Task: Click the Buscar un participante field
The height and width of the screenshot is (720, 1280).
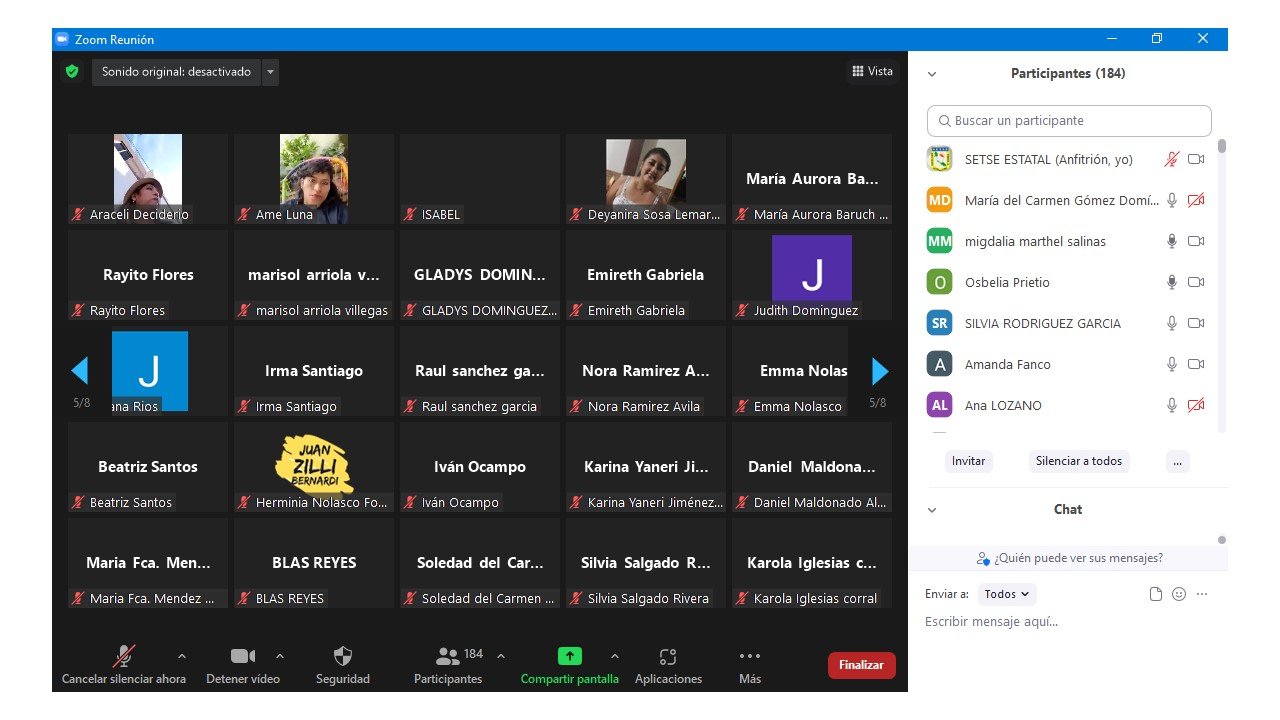Action: 1069,121
